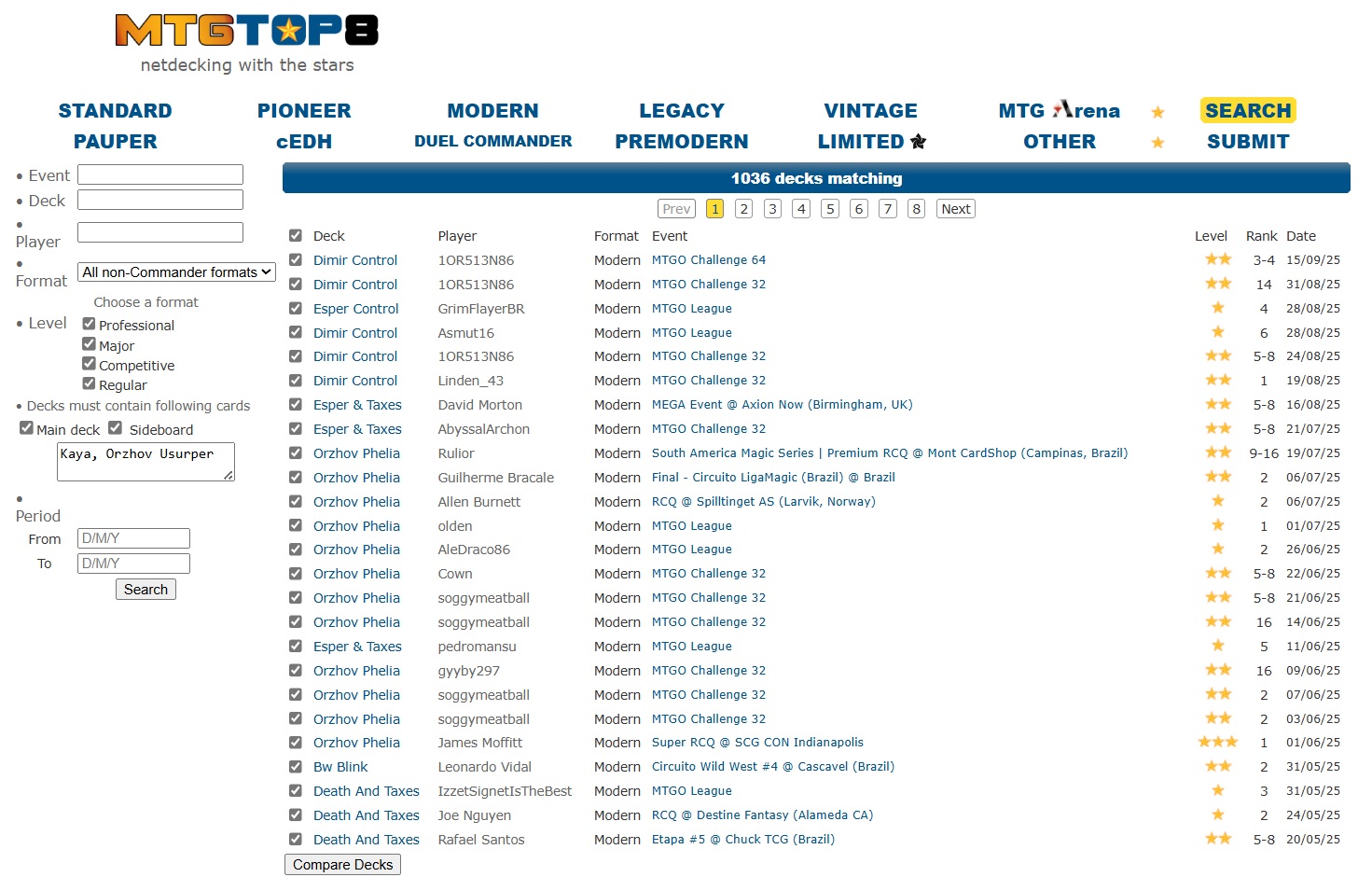Click the Player name input field

click(x=160, y=232)
